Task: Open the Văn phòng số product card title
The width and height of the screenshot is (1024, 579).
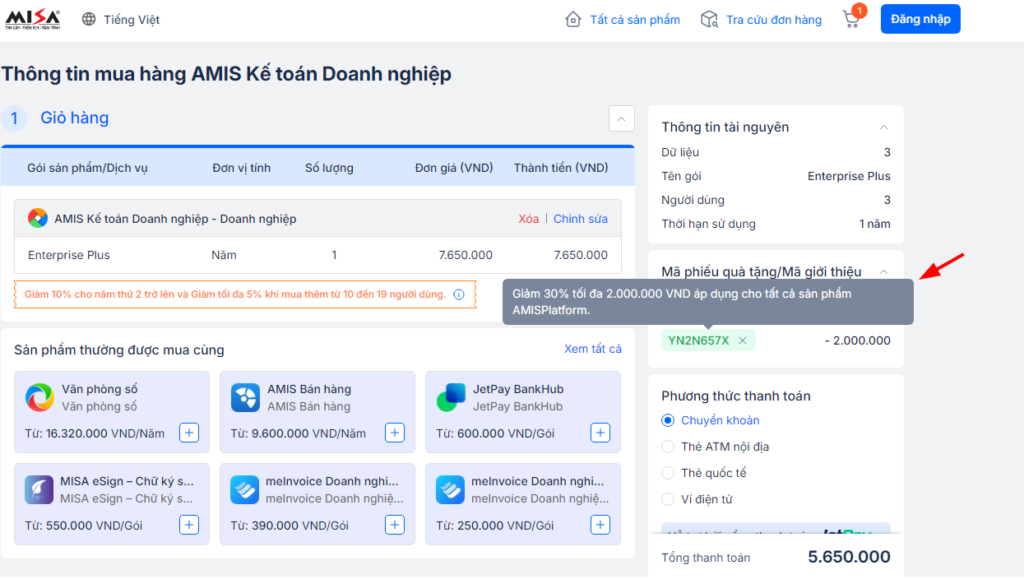Action: [x=99, y=389]
